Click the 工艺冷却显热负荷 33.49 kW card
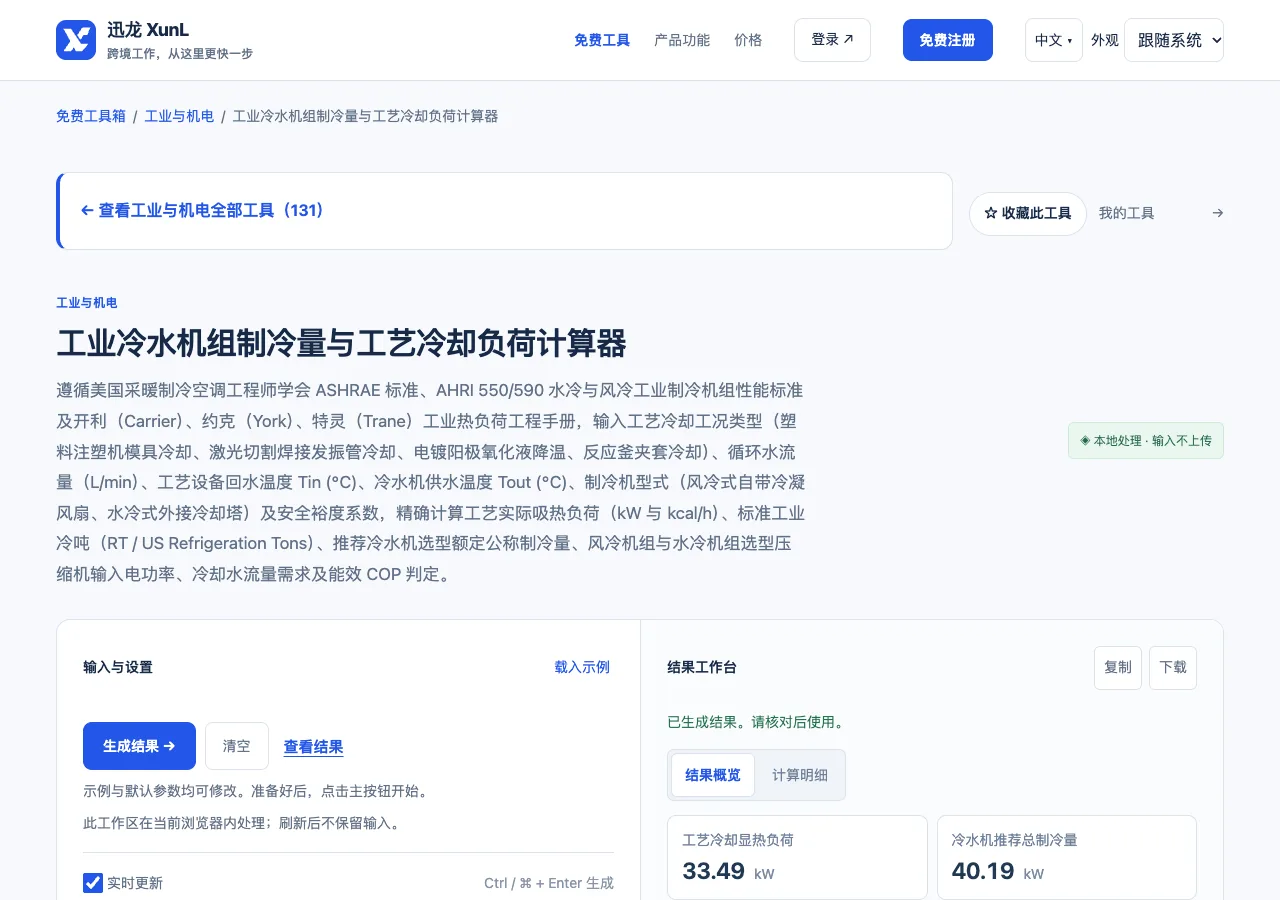 (x=797, y=857)
